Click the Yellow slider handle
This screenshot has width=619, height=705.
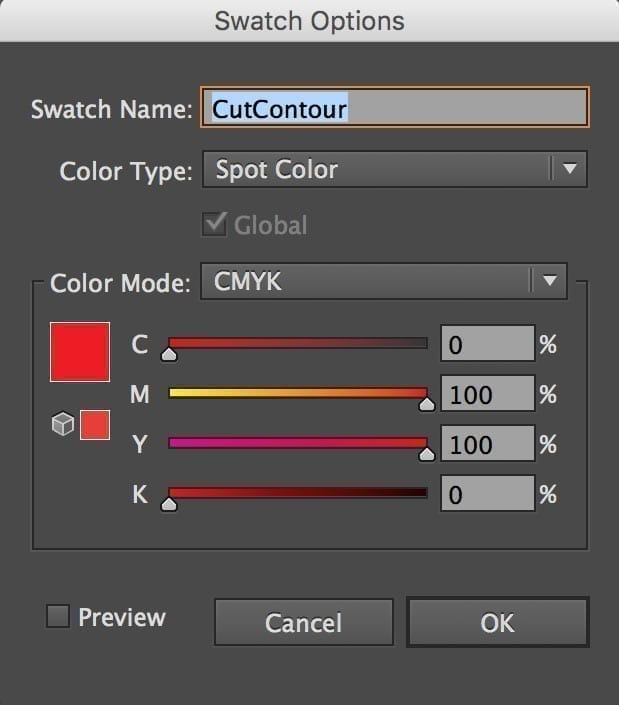tap(427, 453)
